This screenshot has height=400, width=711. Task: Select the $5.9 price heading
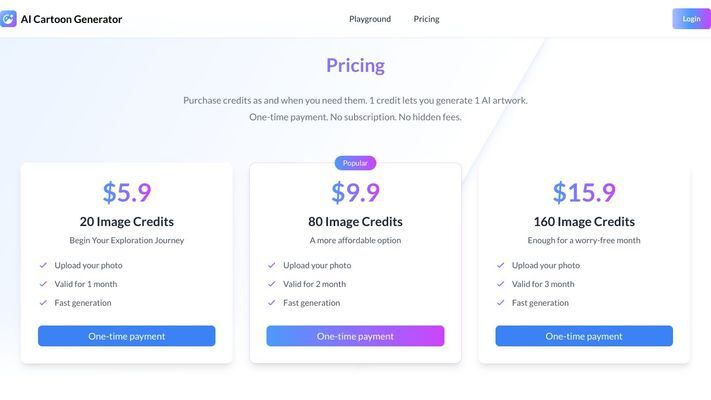[x=127, y=192]
